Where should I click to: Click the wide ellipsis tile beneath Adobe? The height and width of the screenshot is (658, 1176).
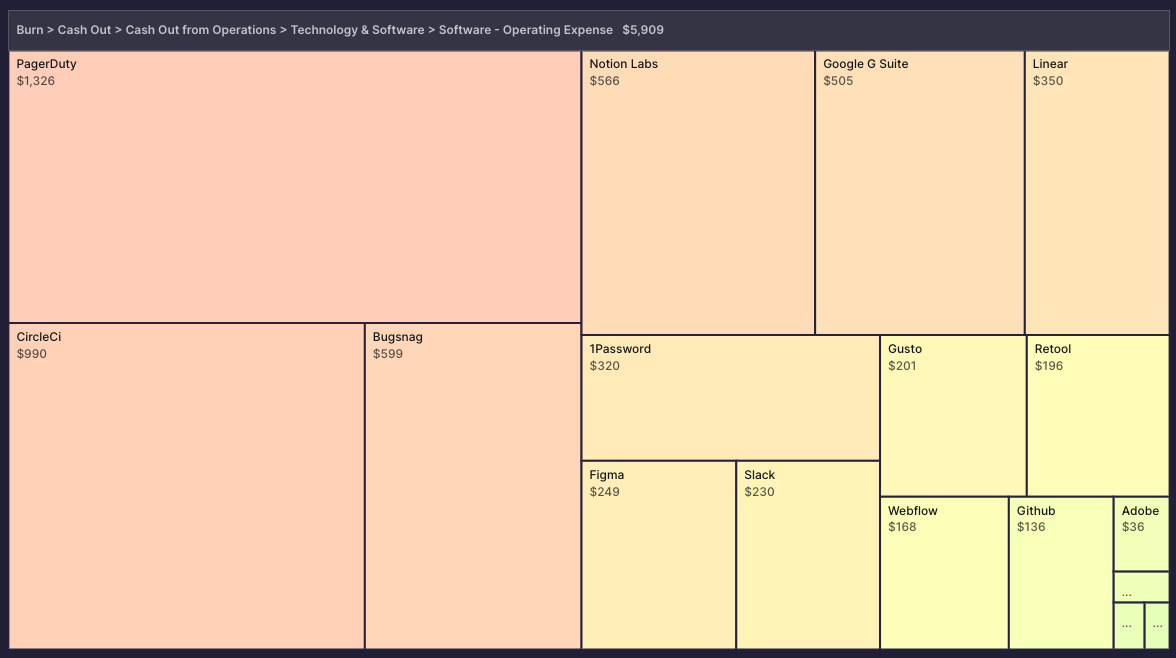[x=1142, y=587]
